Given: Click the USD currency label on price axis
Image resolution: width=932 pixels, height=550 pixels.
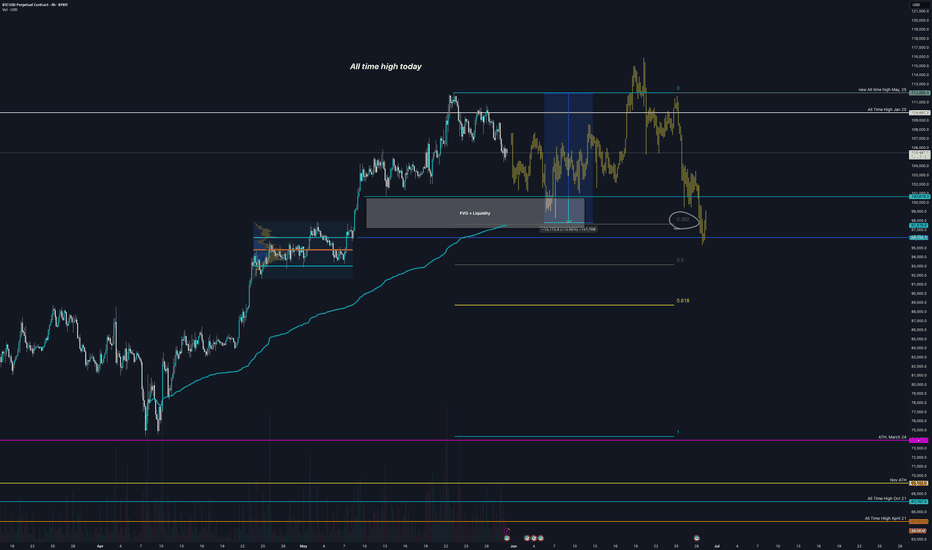Looking at the screenshot, I should (916, 5).
